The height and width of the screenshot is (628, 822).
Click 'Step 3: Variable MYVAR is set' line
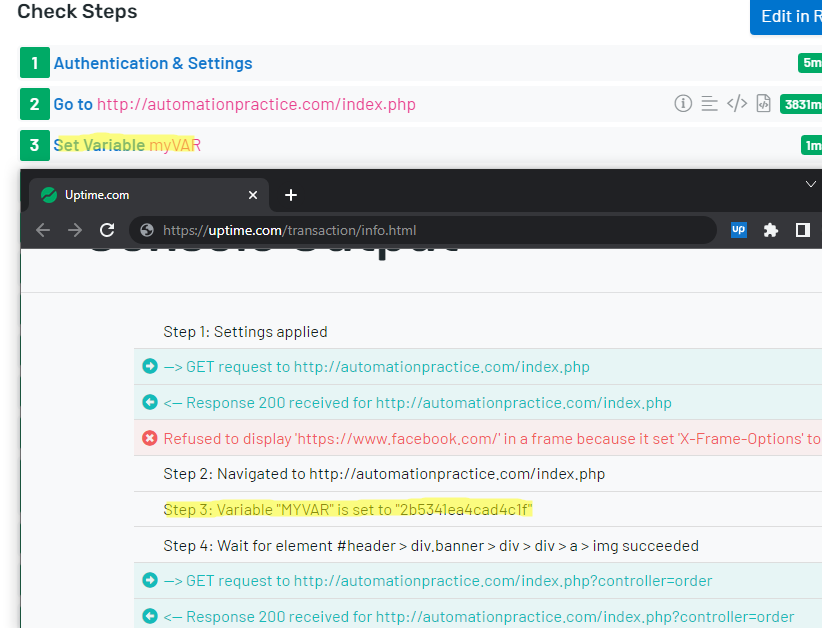coord(348,510)
